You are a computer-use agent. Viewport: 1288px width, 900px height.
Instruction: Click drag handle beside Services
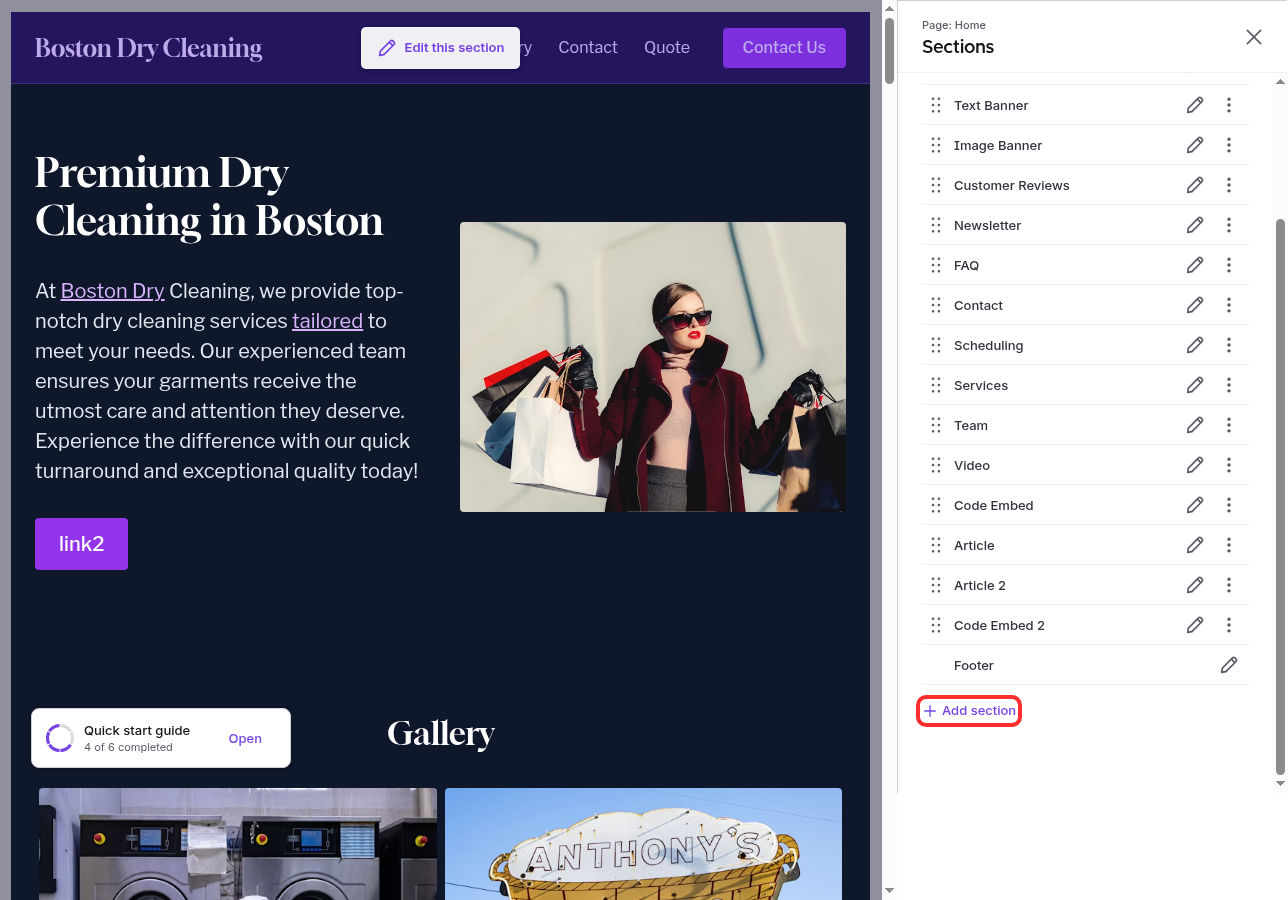pos(936,385)
